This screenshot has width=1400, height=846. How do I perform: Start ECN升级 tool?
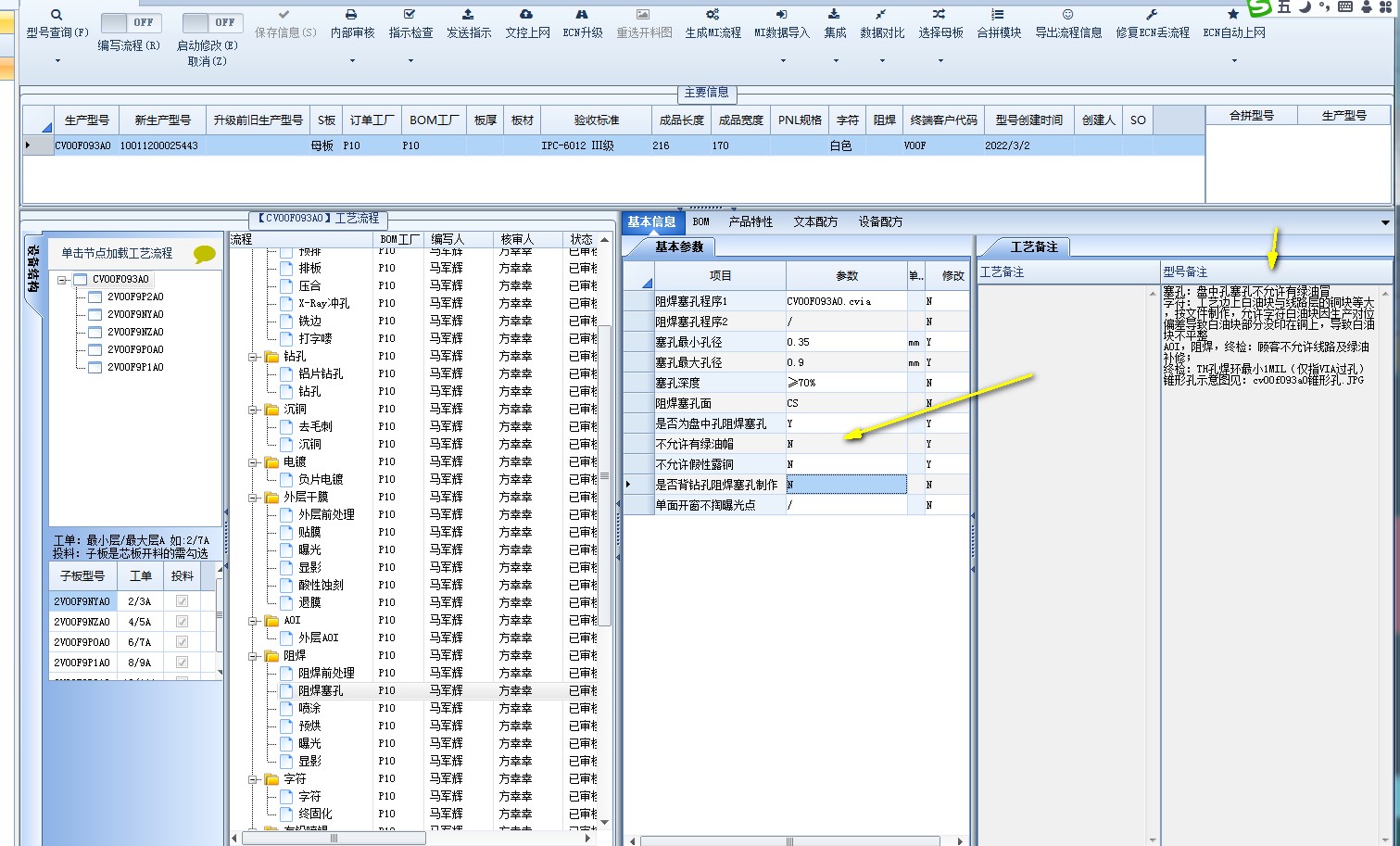click(x=582, y=15)
